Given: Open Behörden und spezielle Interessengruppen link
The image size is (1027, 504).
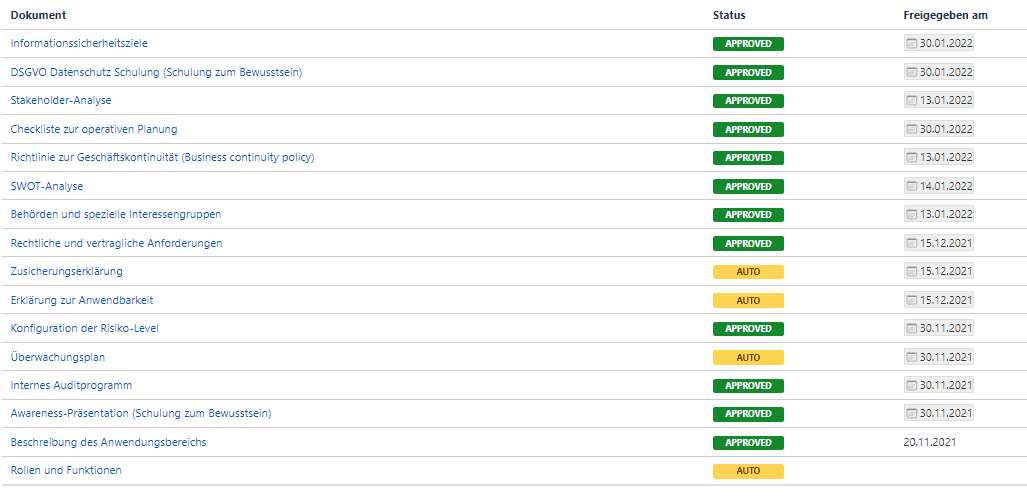Looking at the screenshot, I should click(x=116, y=214).
